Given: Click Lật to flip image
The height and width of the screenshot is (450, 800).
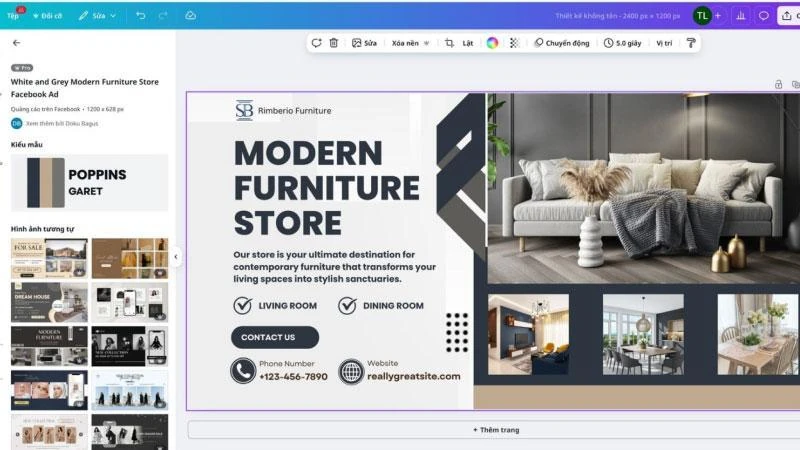Looking at the screenshot, I should point(467,43).
